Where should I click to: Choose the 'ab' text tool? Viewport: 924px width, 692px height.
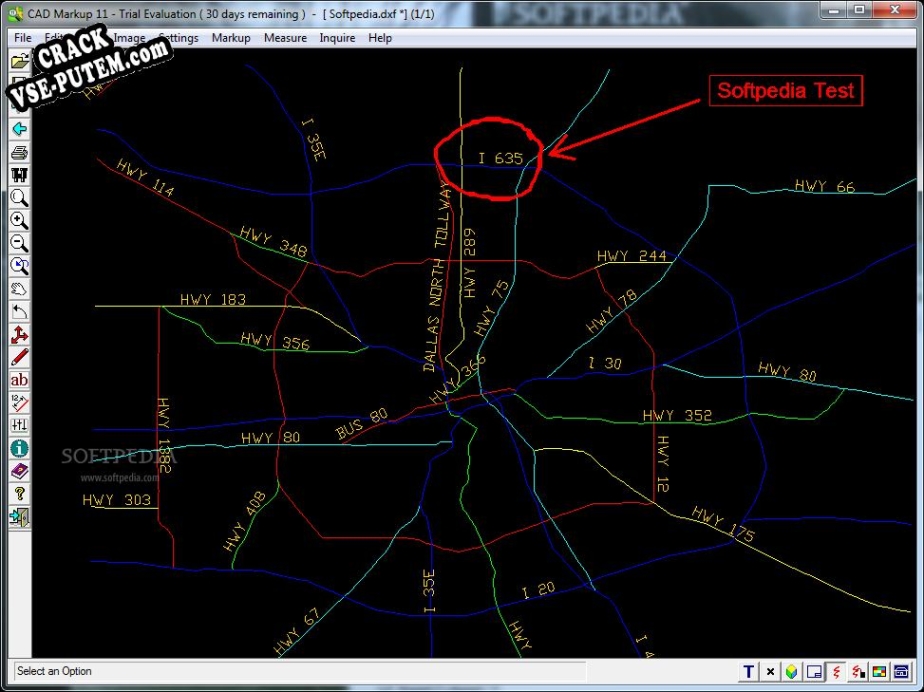tap(19, 380)
